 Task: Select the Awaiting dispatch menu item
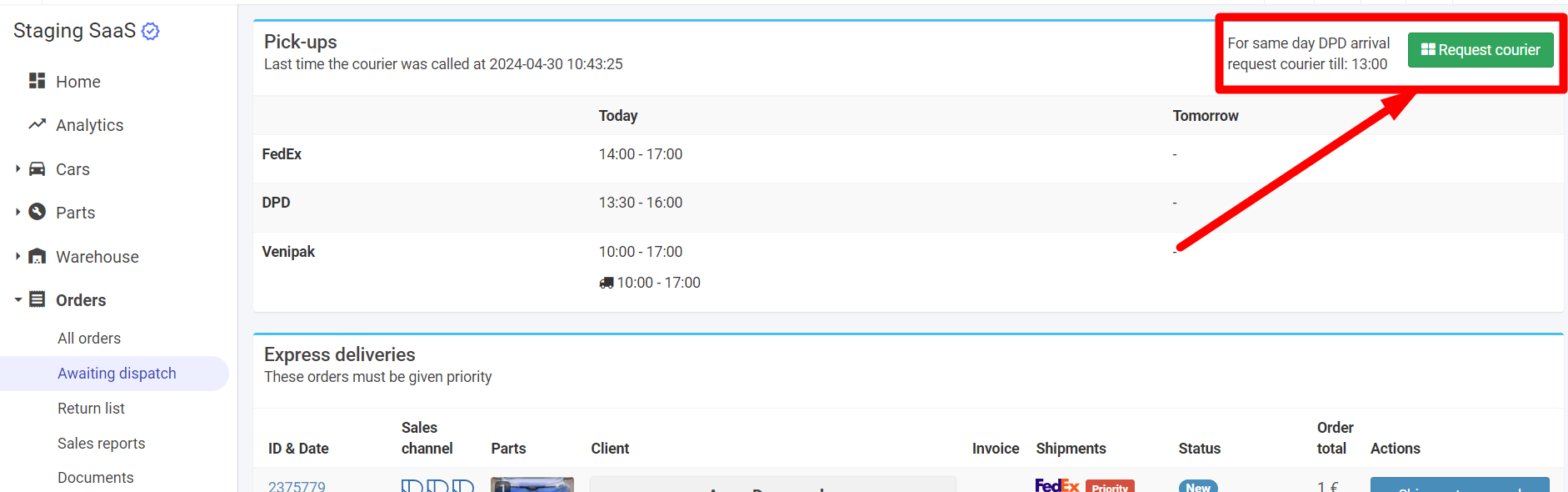[x=117, y=373]
